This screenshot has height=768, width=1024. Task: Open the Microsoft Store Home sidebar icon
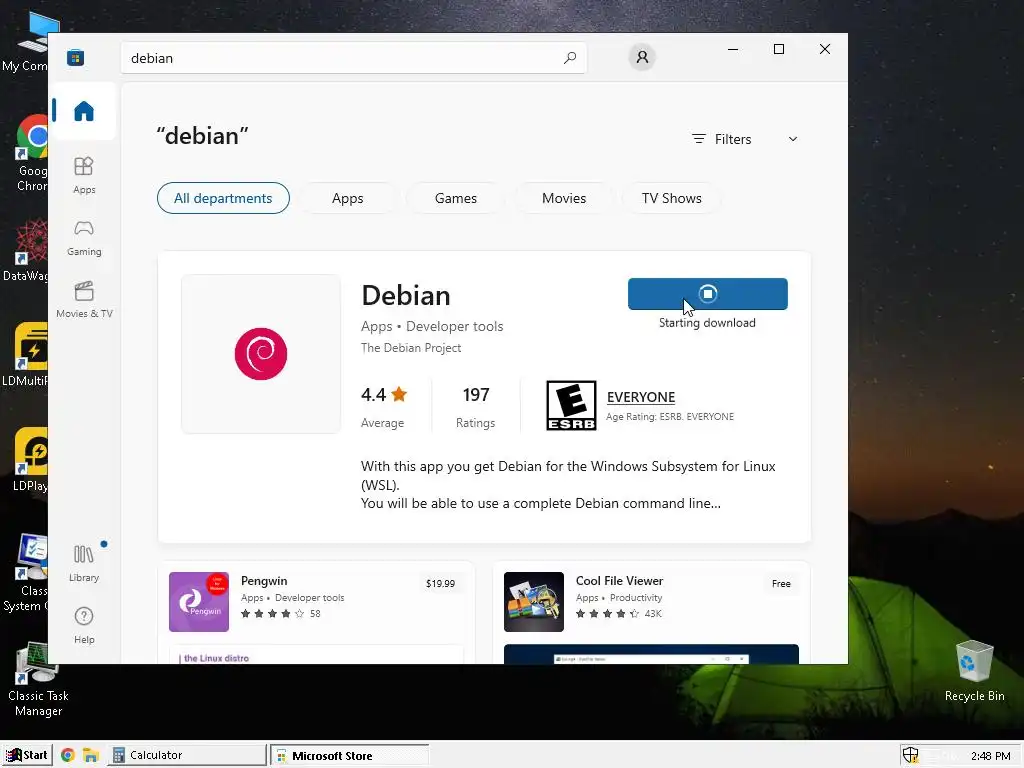point(84,111)
